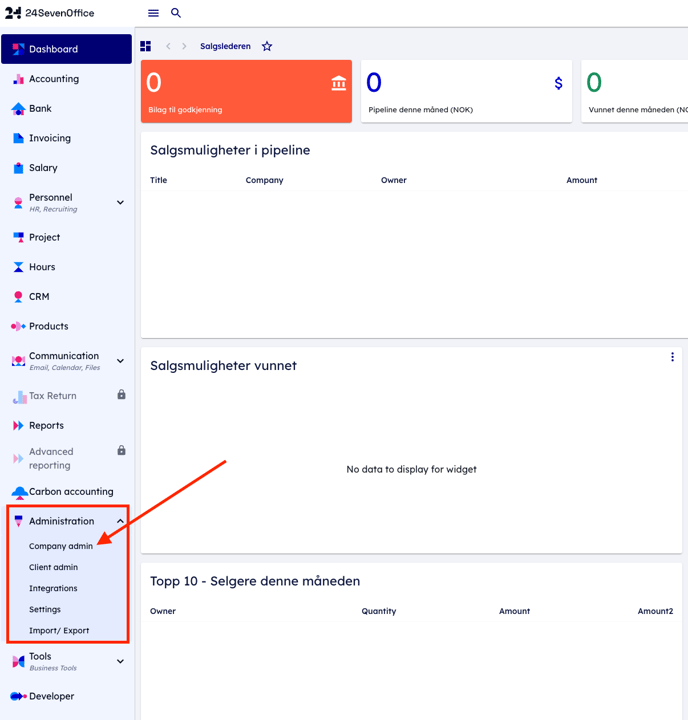Screen dimensions: 688x720
Task: Sort pipeline table by Amount column
Action: [x=581, y=180]
